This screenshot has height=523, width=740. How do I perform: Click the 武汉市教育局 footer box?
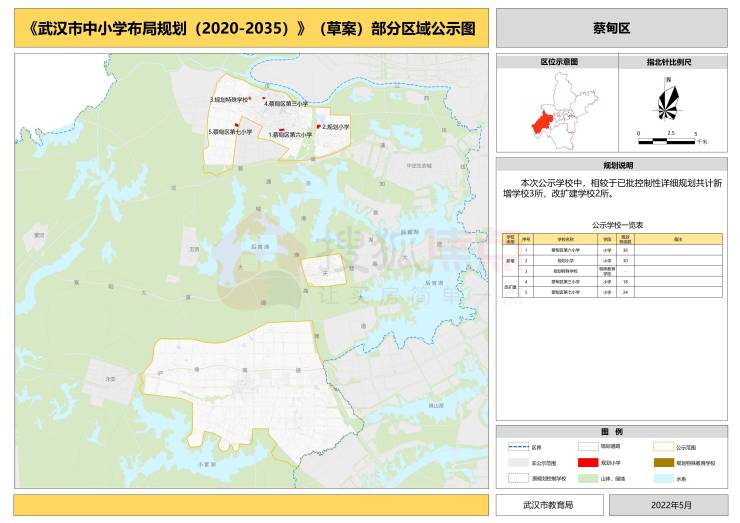[549, 505]
